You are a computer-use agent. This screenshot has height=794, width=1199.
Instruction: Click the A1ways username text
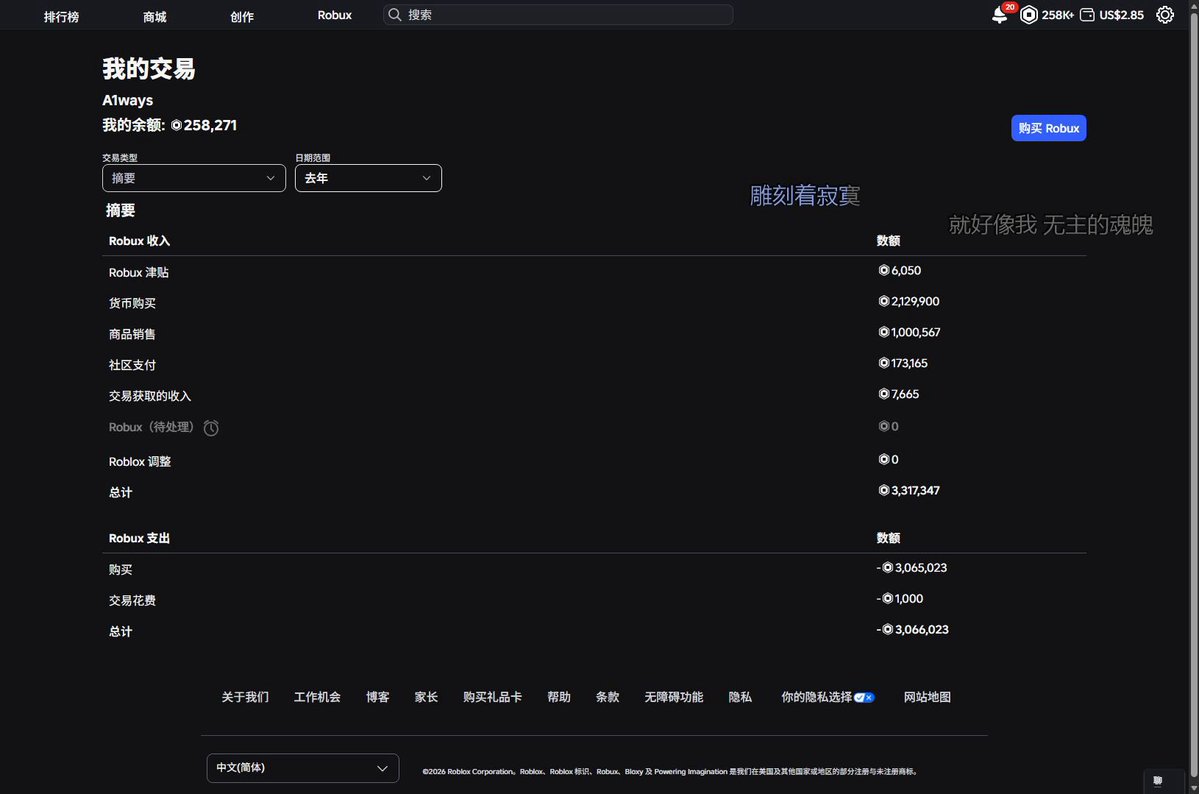[128, 100]
